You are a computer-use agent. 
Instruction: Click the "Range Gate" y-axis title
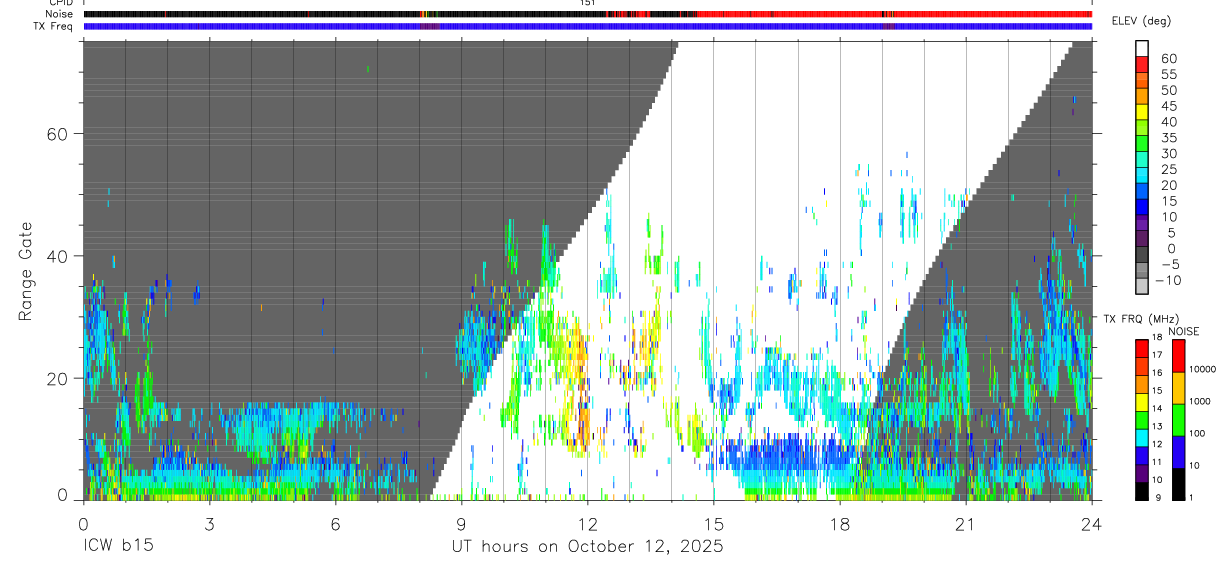tap(27, 271)
